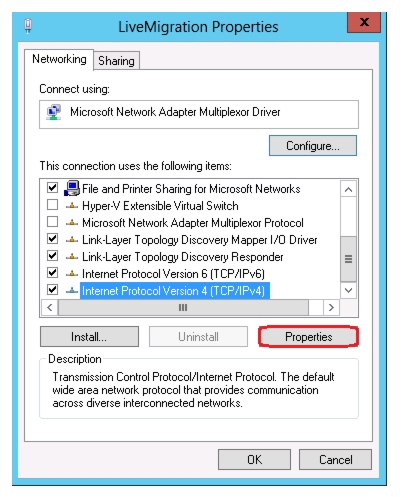Select the Networking tab

tap(59, 59)
